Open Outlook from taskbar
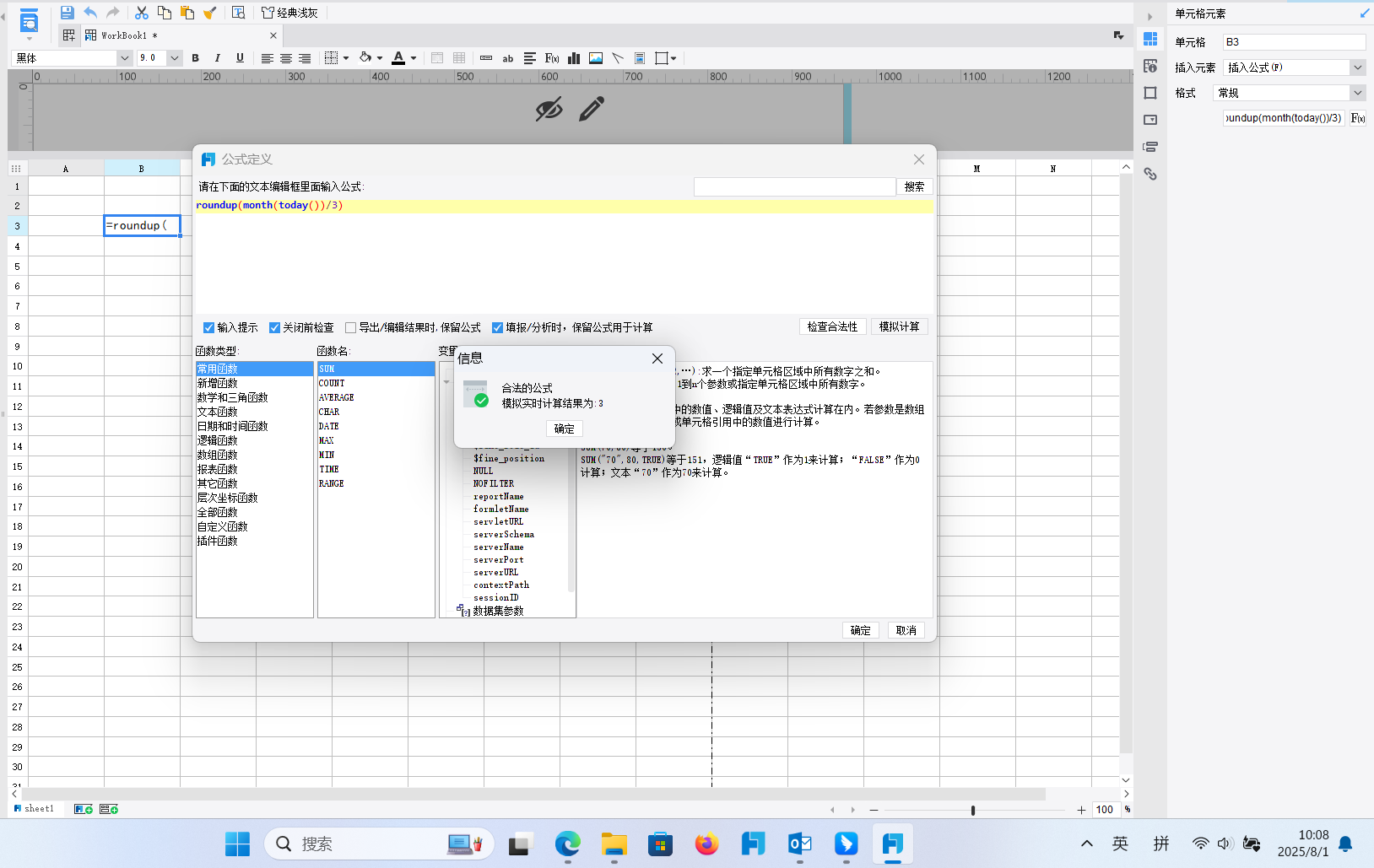This screenshot has height=868, width=1374. point(800,844)
